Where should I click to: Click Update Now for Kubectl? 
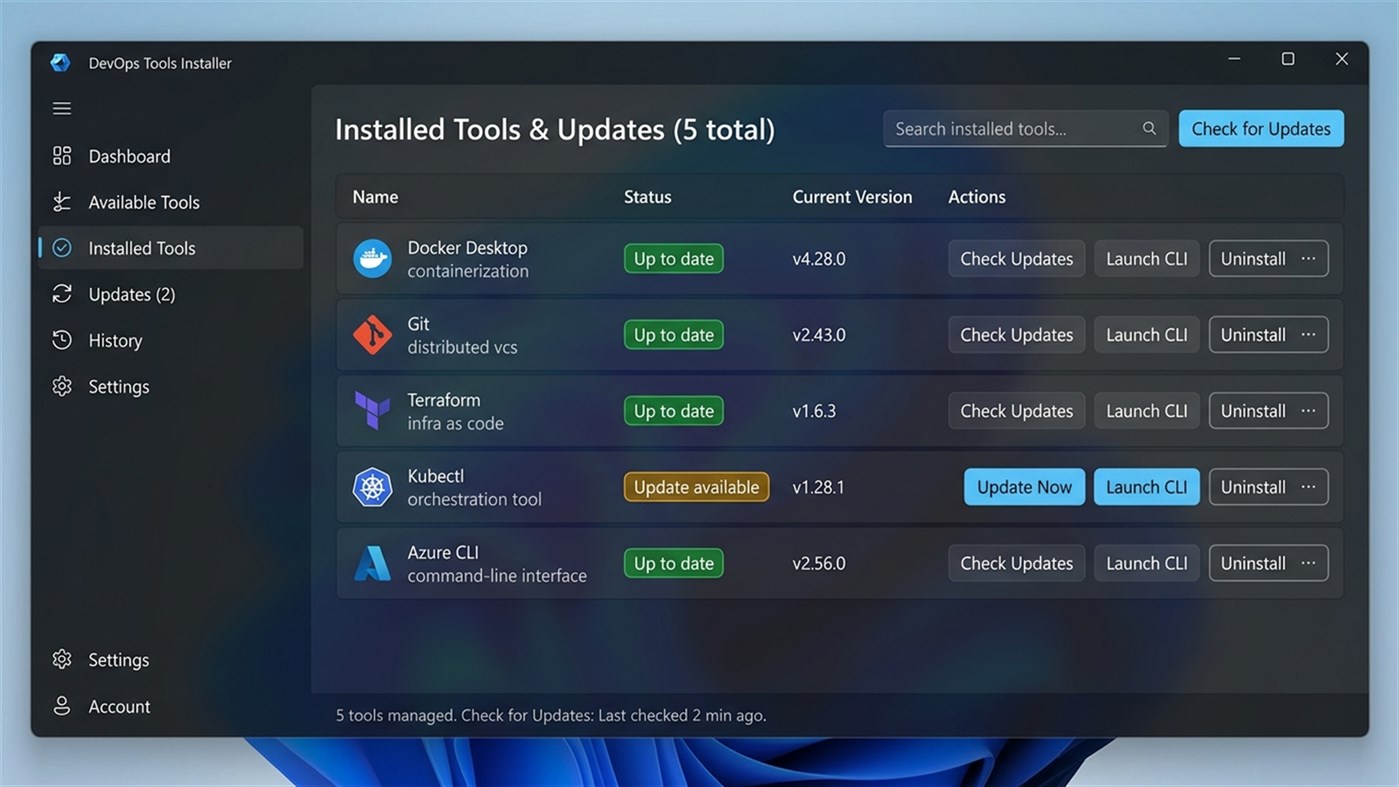[1024, 487]
